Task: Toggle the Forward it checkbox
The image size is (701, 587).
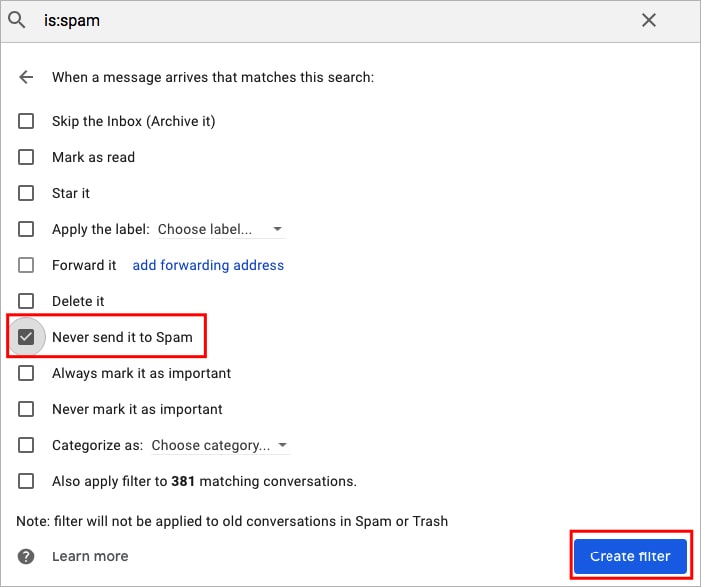Action: pyautogui.click(x=26, y=265)
